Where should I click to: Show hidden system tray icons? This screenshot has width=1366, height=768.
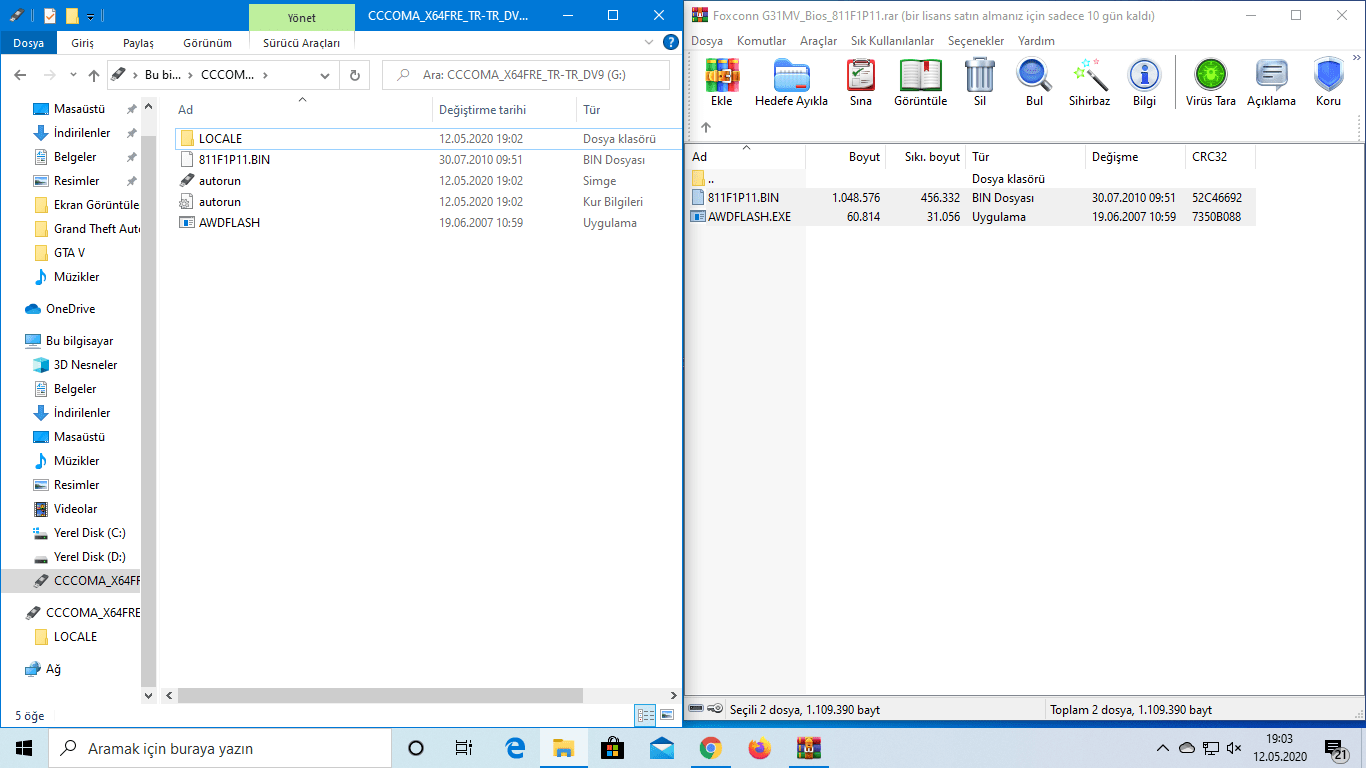(1162, 748)
